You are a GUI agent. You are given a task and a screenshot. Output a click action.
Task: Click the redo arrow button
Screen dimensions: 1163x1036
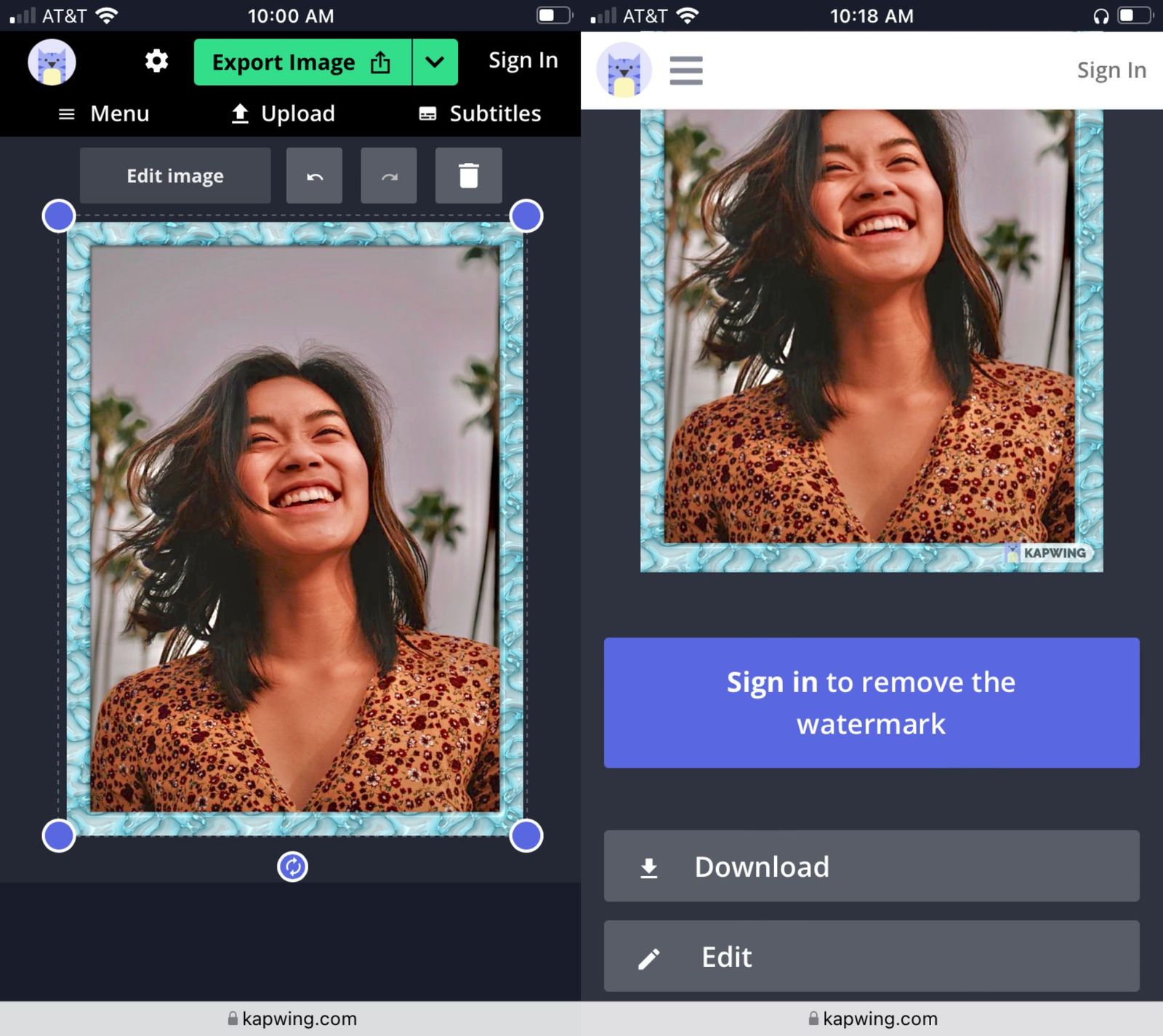pos(389,176)
